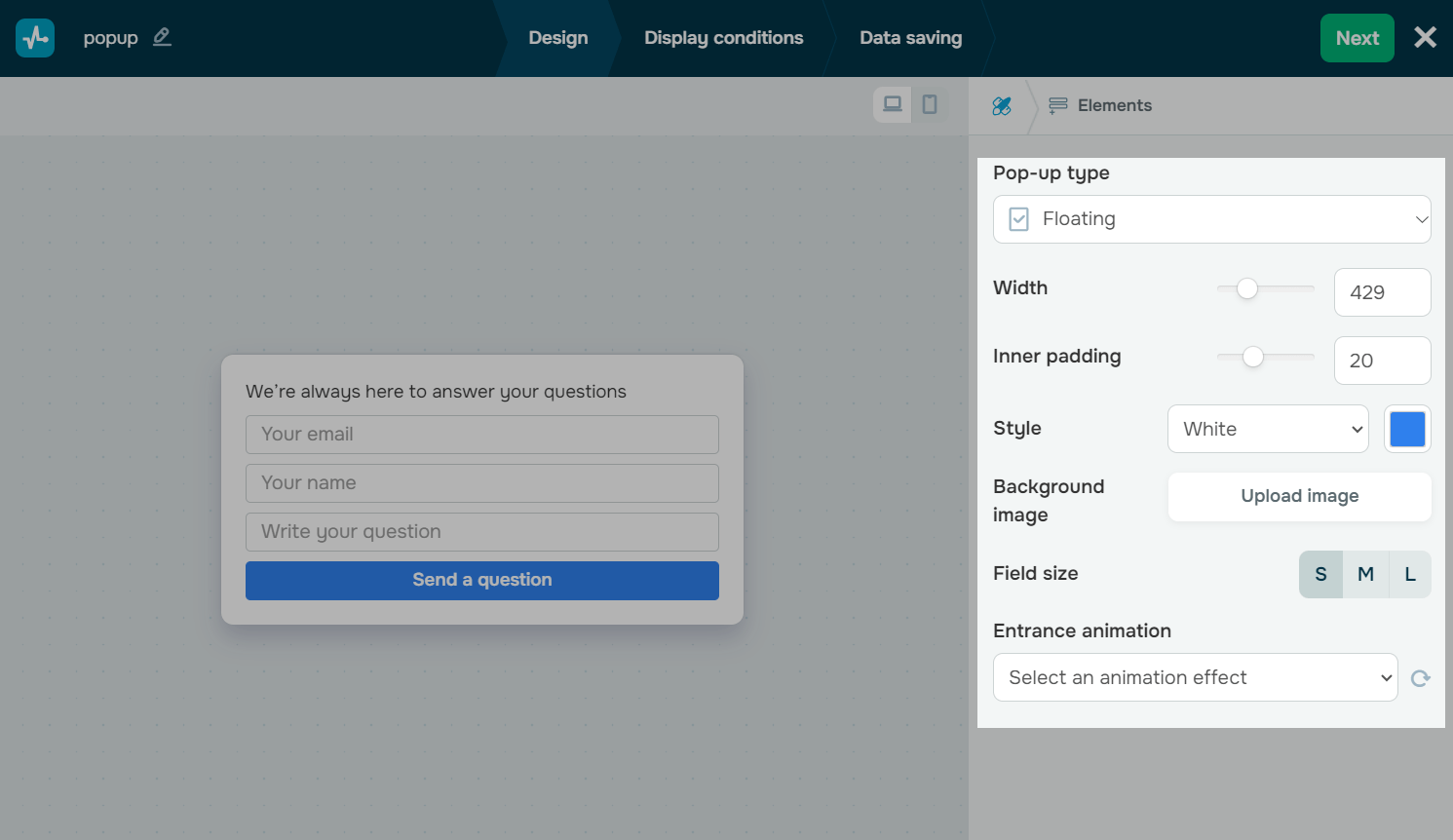Switch to mobile preview mode
The width and height of the screenshot is (1453, 840).
pyautogui.click(x=930, y=104)
